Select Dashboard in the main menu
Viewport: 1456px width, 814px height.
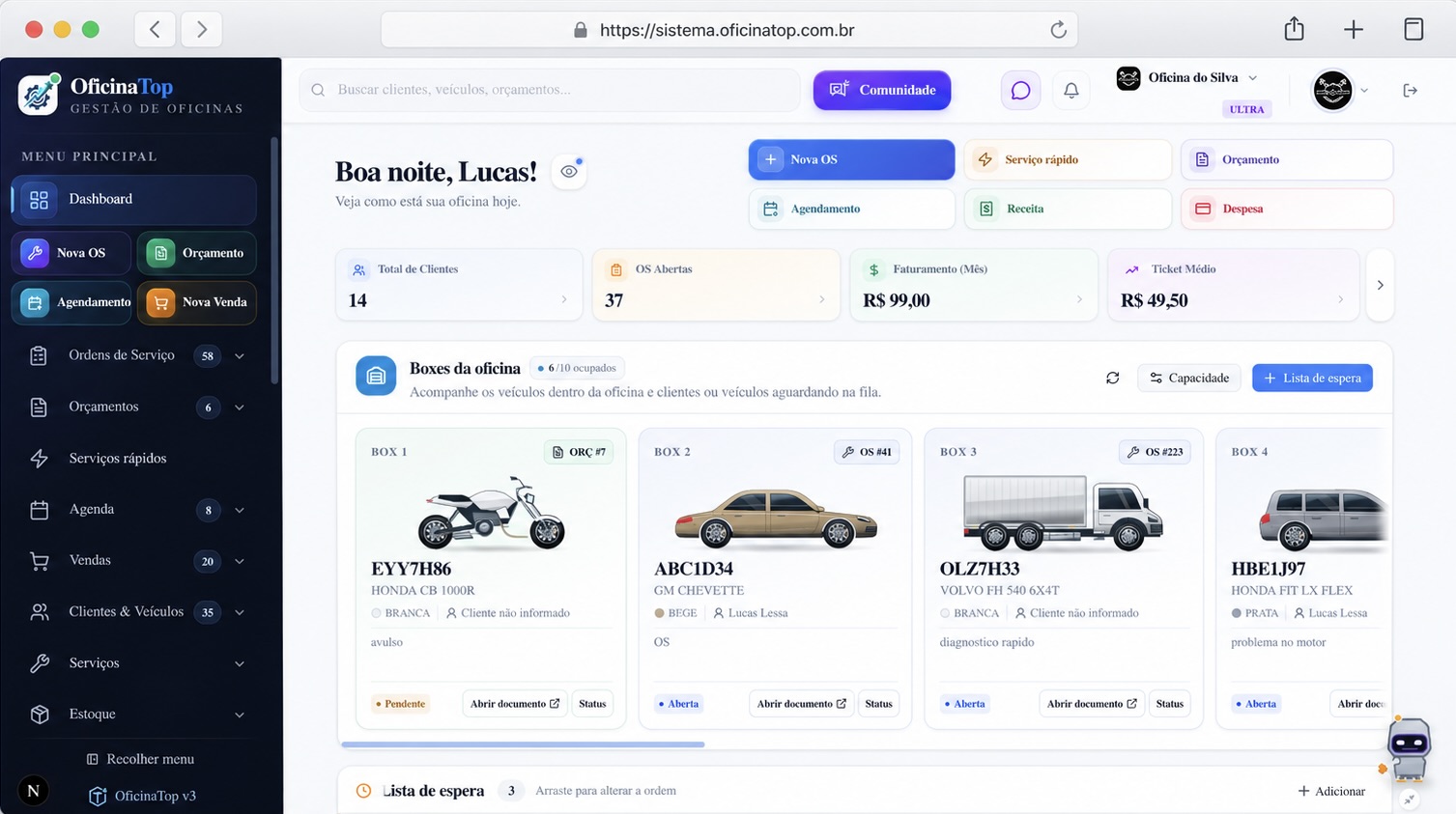pos(134,200)
